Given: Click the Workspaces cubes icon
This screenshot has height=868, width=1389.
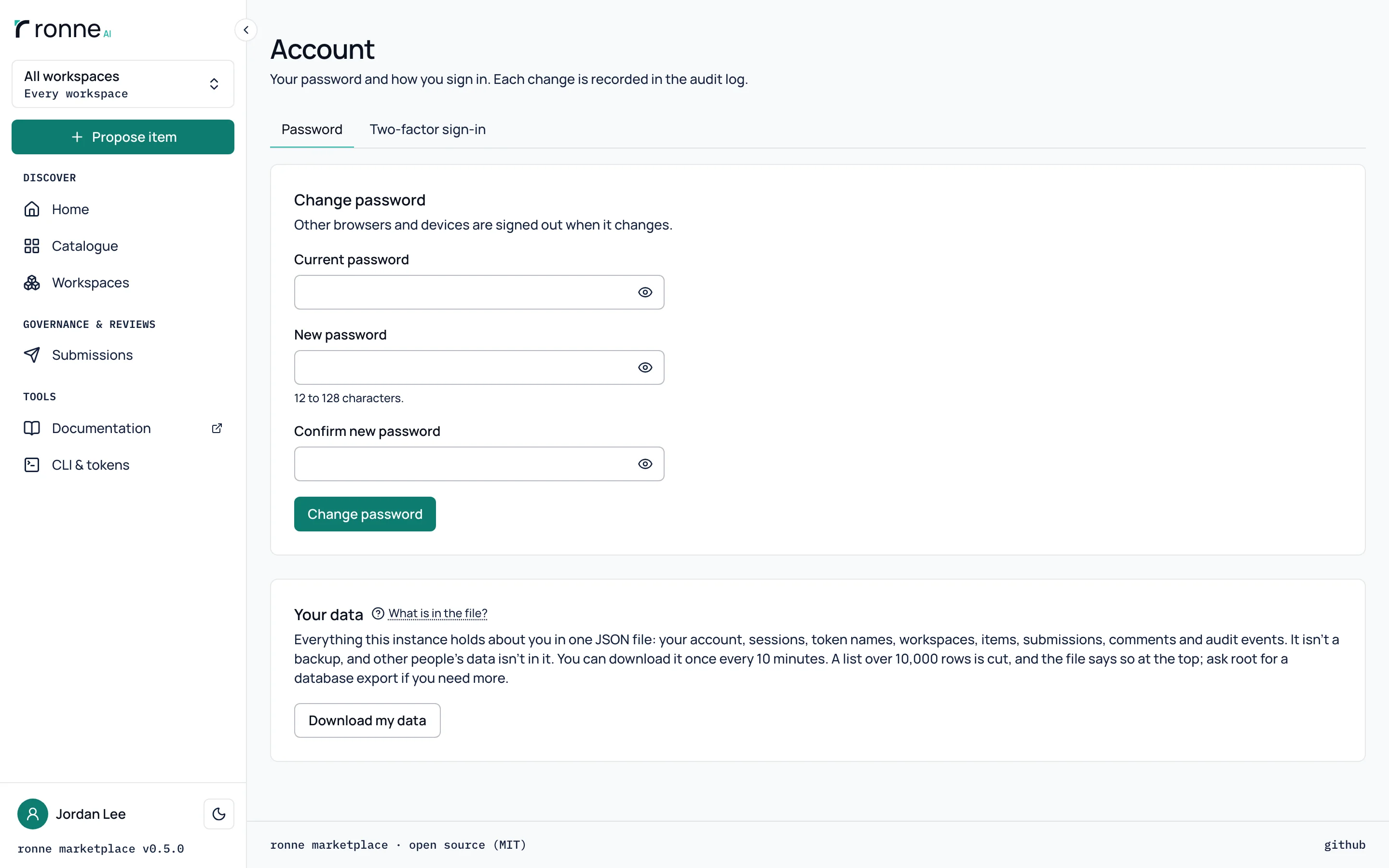Looking at the screenshot, I should (x=31, y=283).
